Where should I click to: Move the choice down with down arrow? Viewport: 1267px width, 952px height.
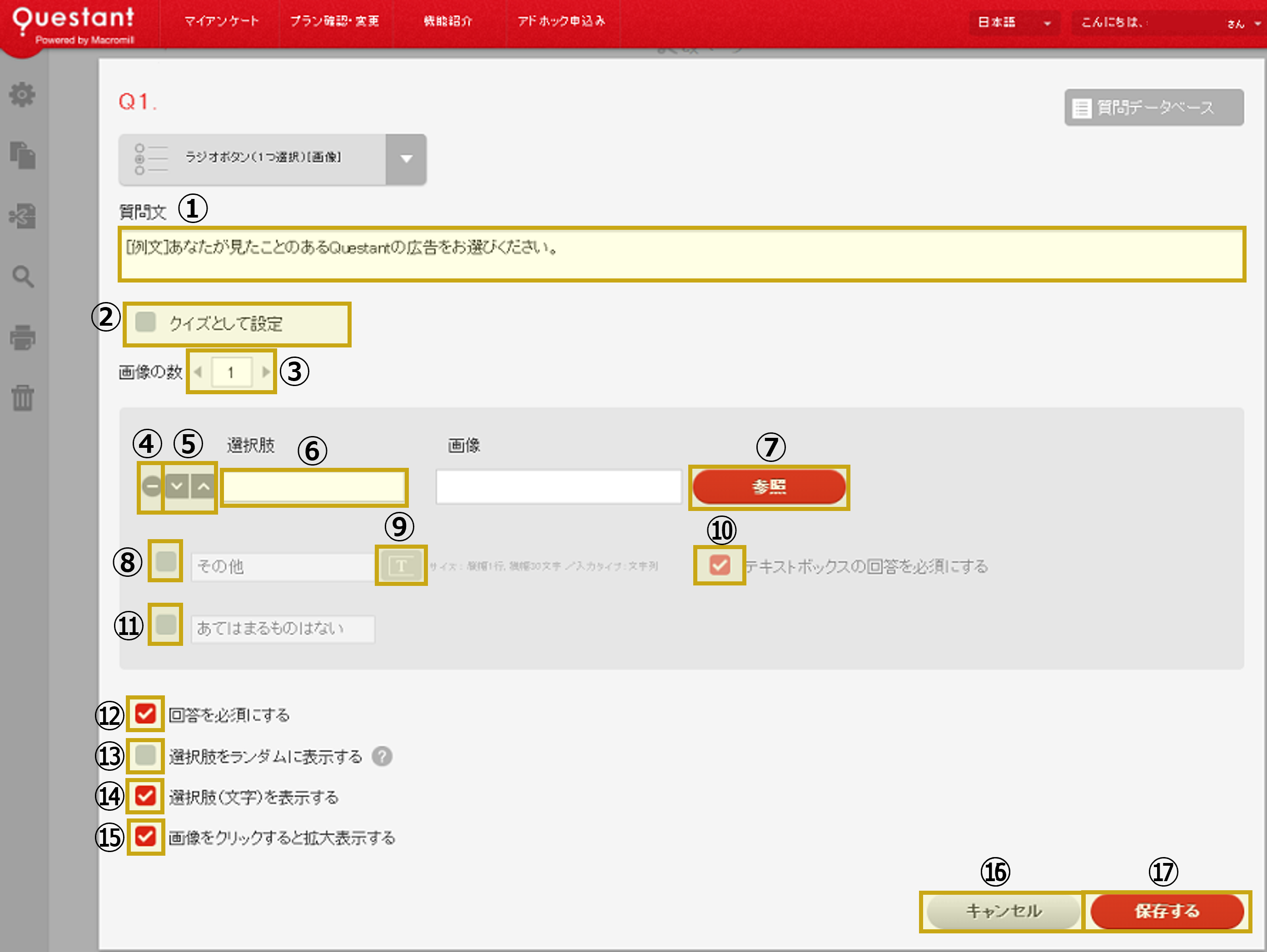click(177, 487)
